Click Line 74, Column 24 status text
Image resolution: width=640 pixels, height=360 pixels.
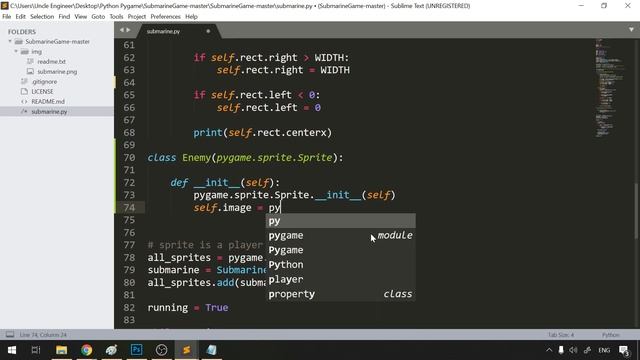coord(43,335)
